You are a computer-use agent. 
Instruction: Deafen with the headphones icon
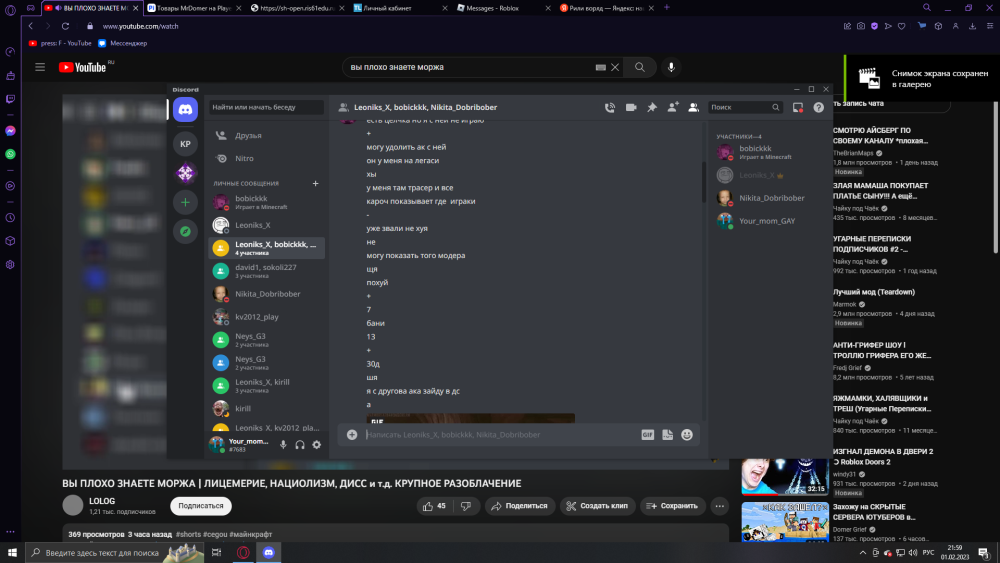coord(300,445)
